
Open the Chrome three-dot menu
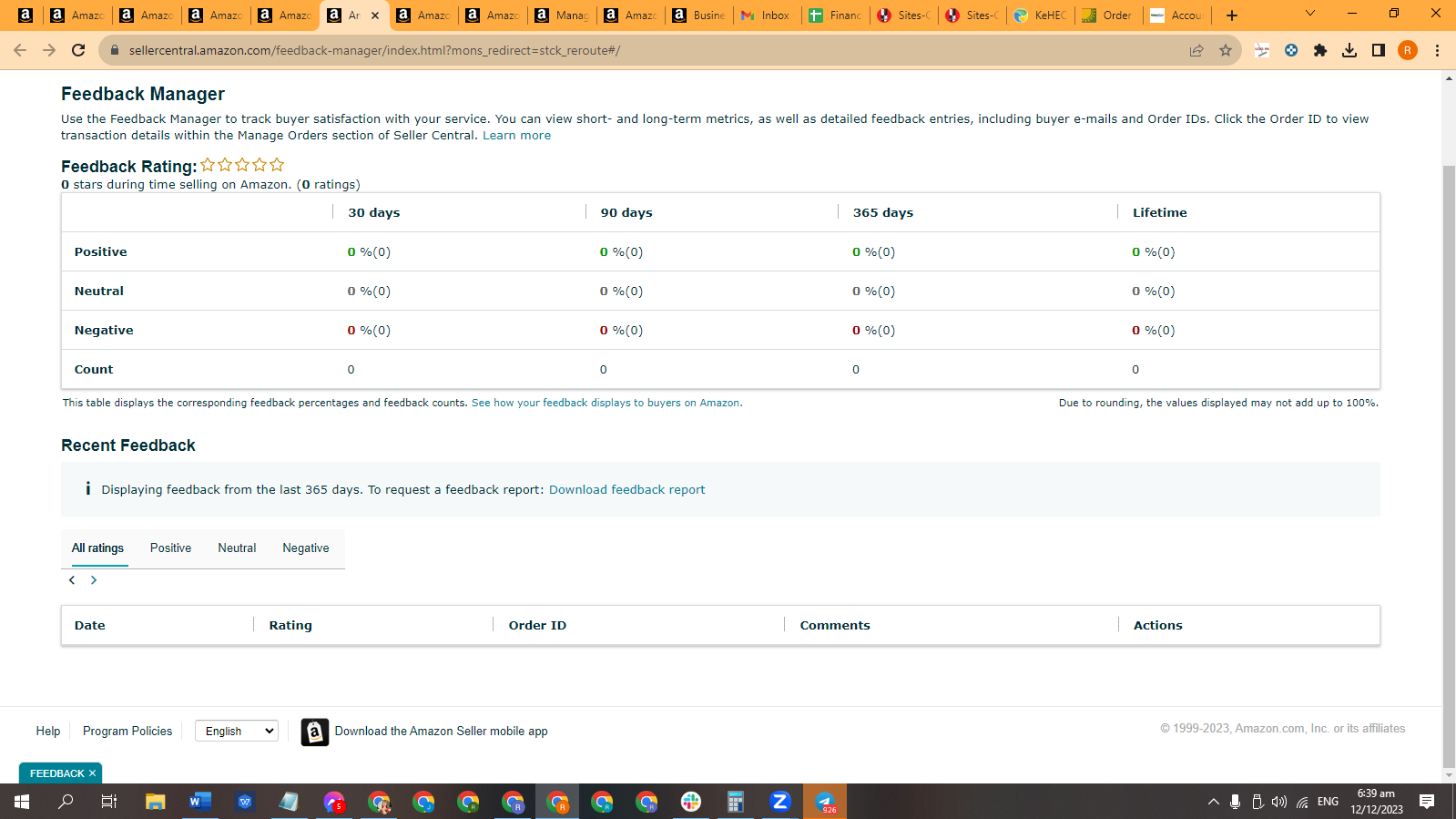click(1437, 50)
